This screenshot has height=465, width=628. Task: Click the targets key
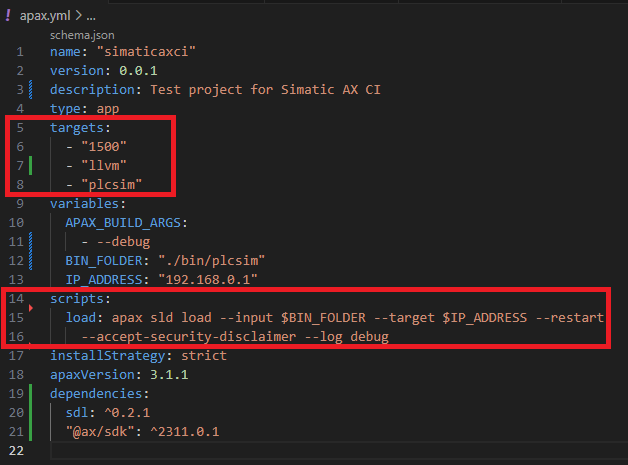(x=76, y=128)
